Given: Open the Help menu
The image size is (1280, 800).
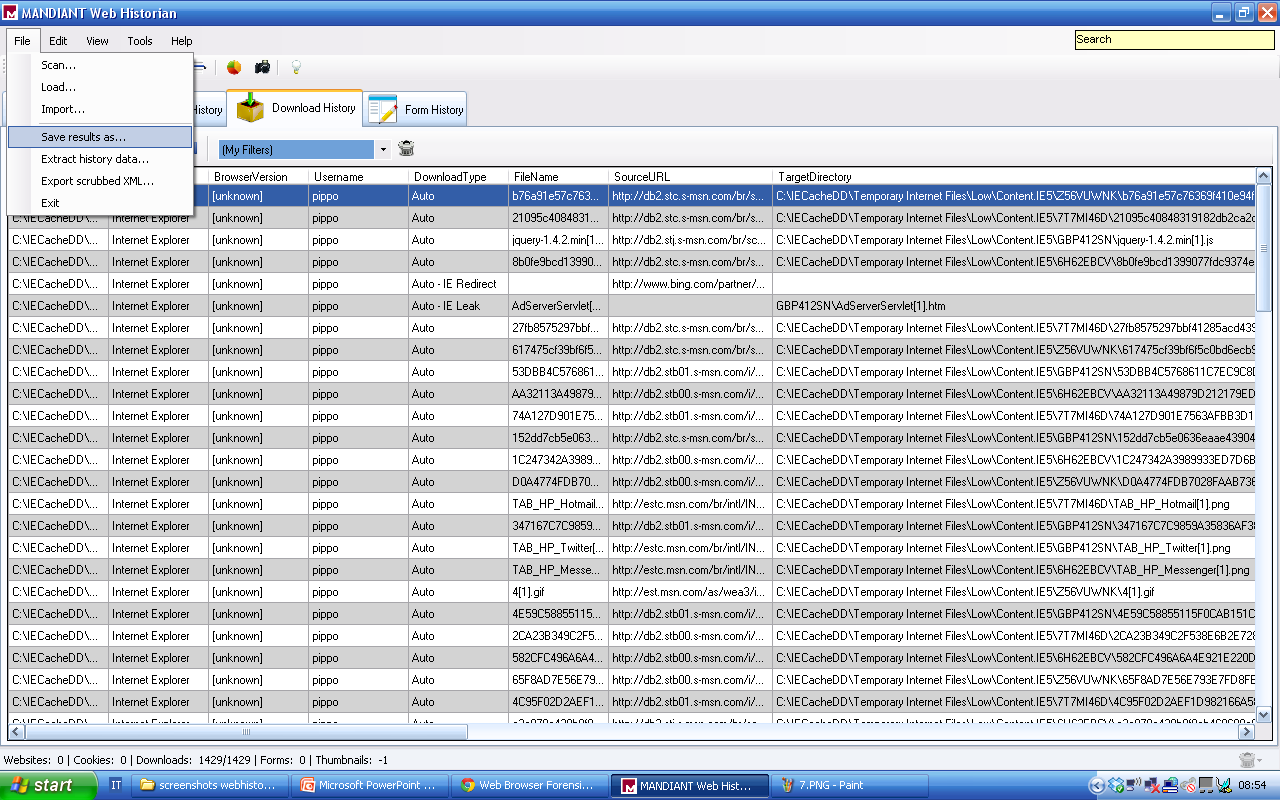Looking at the screenshot, I should pos(181,41).
